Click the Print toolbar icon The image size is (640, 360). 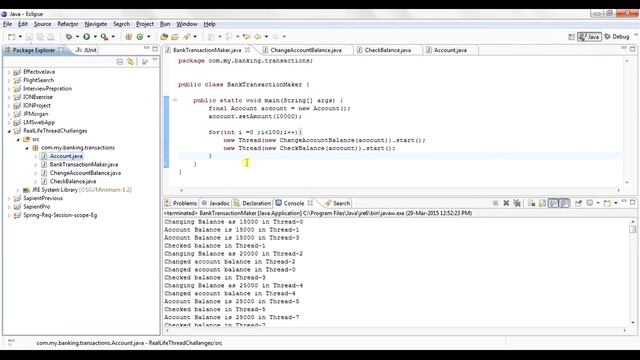(x=51, y=37)
